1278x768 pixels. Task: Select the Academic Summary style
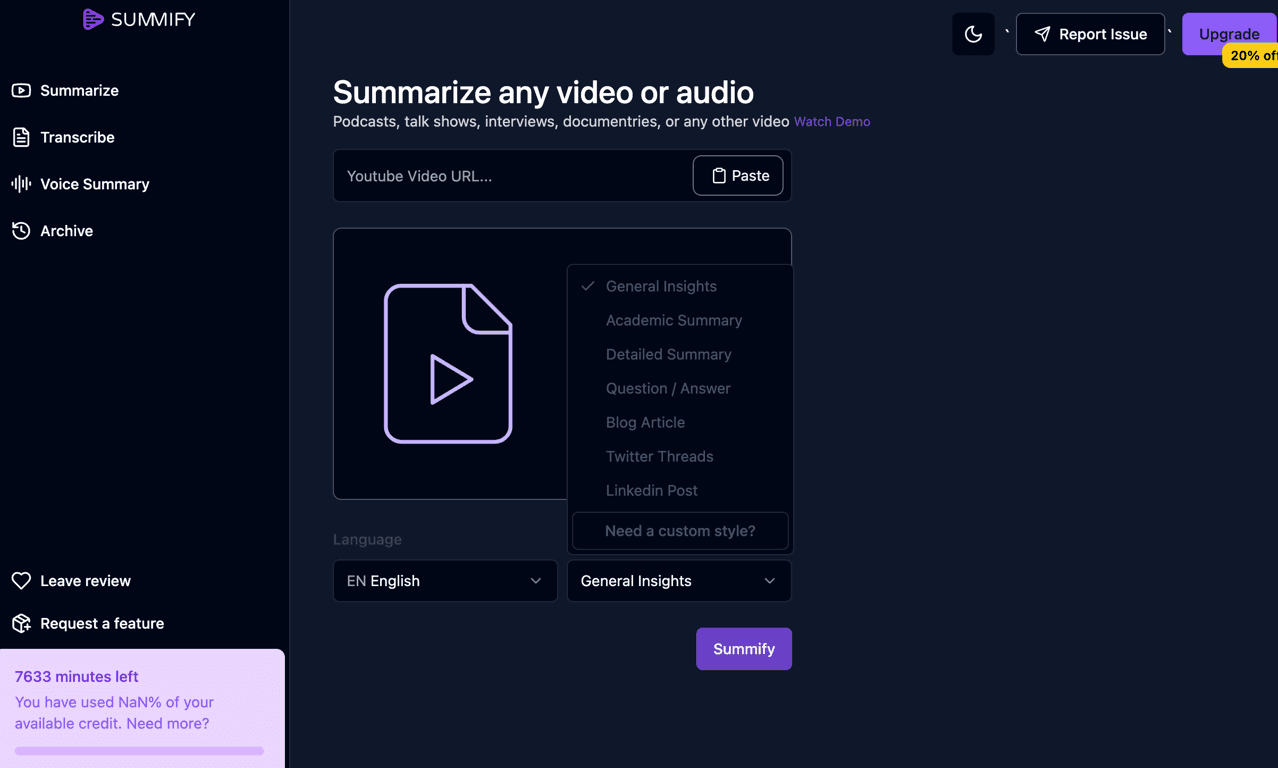tap(674, 320)
